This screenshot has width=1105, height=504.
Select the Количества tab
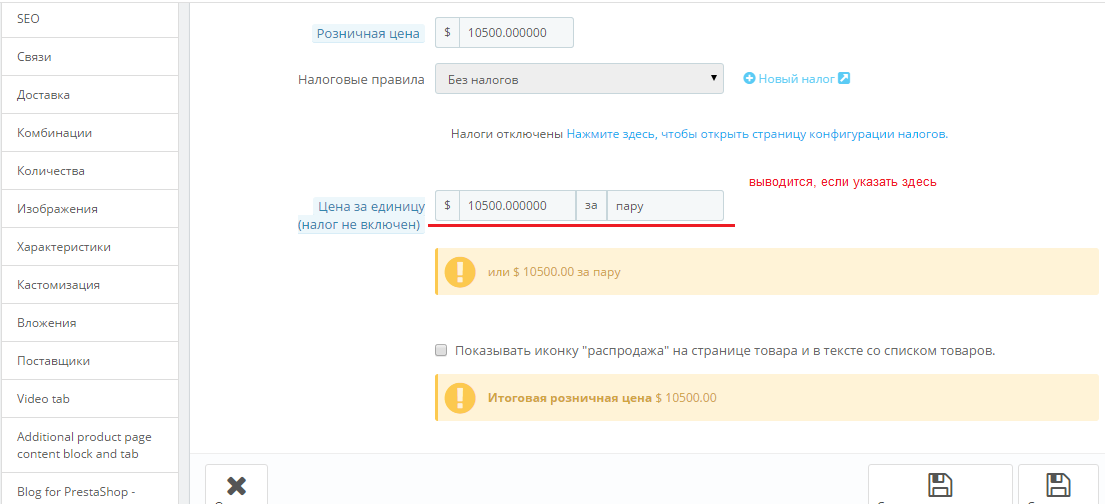tap(89, 171)
